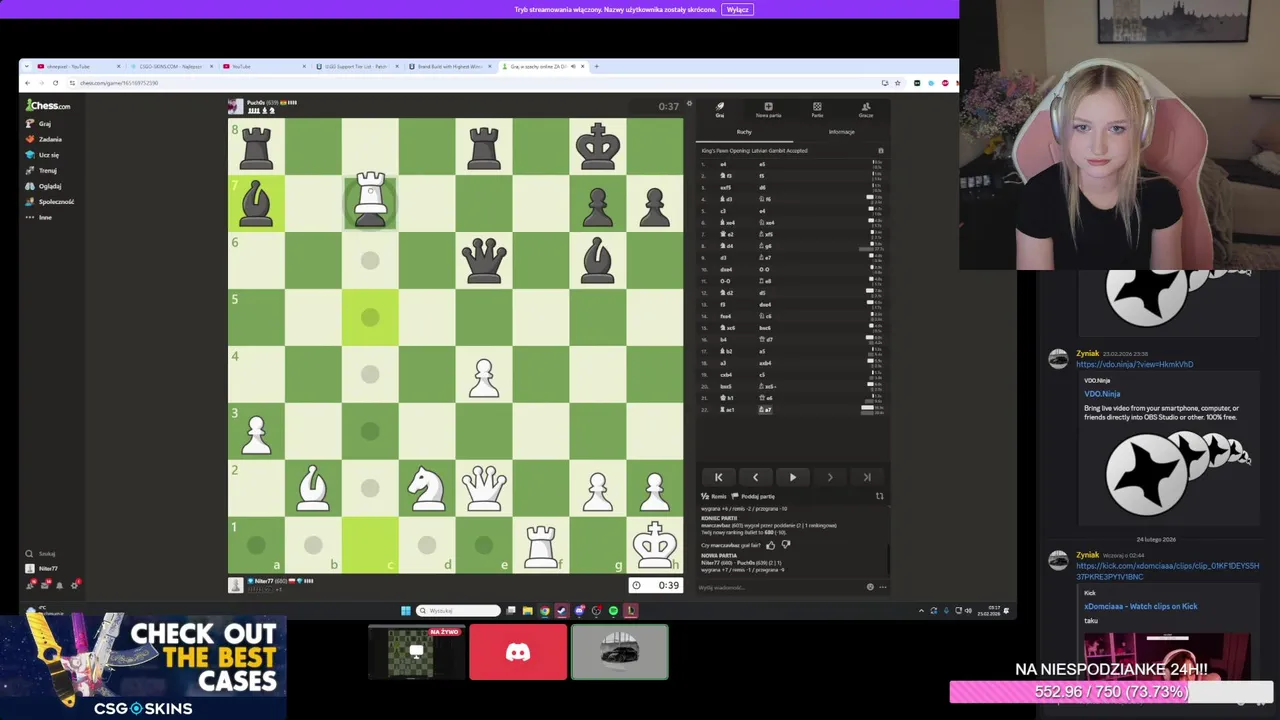Jump to the first move of the game
This screenshot has height=720, width=1280.
pos(718,477)
